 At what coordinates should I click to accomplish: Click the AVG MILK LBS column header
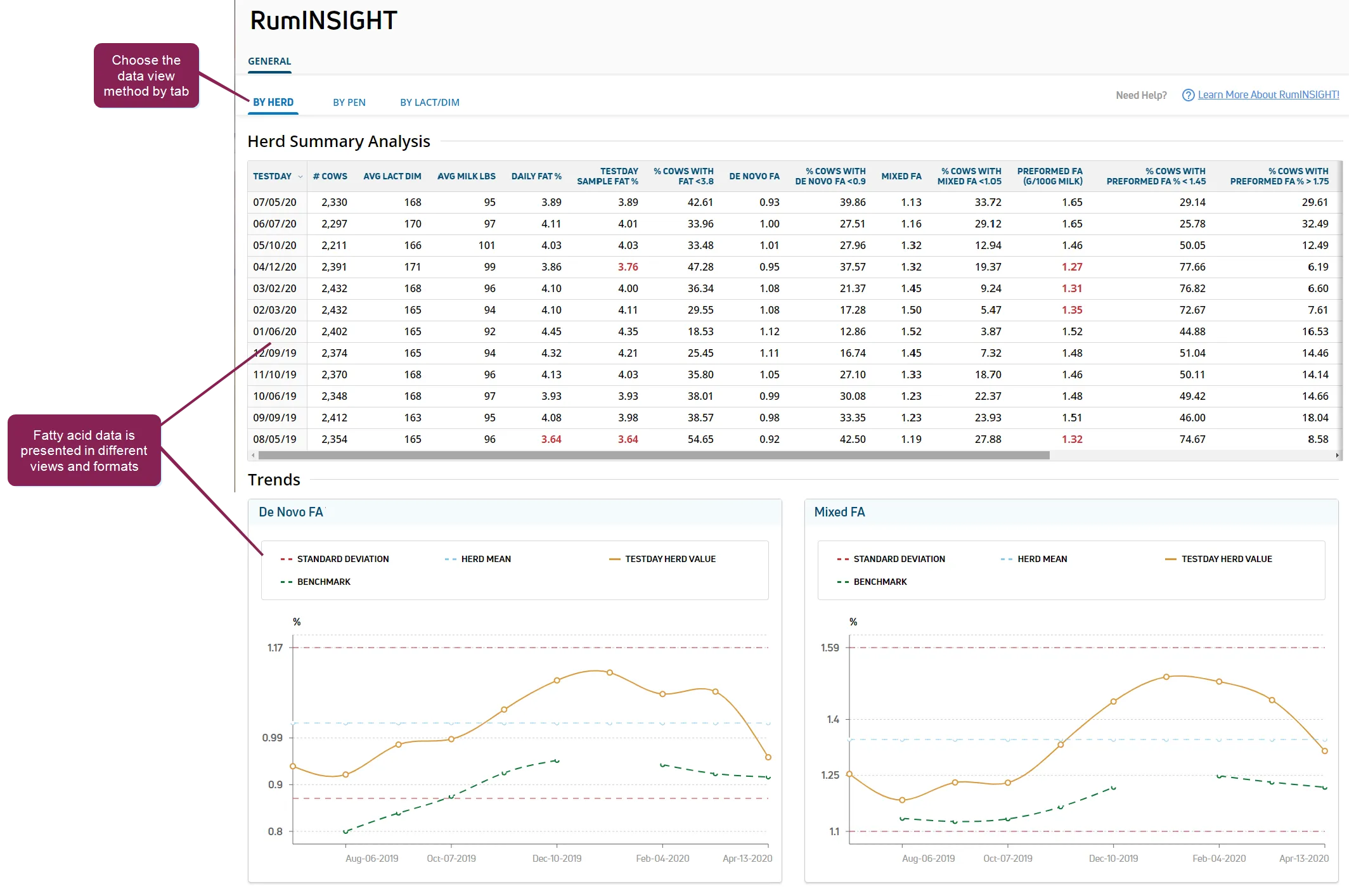pos(467,177)
